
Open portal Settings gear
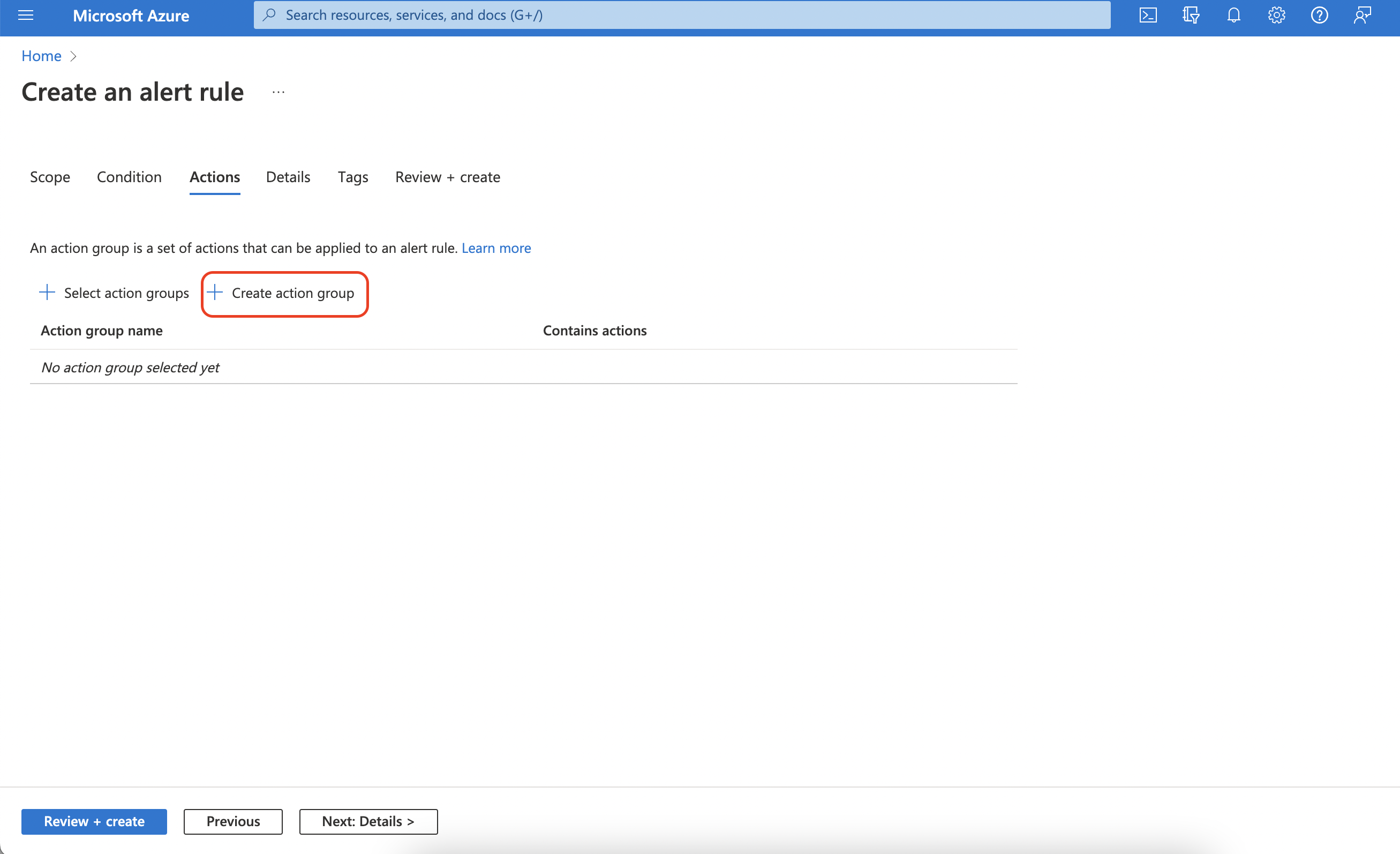[x=1276, y=16]
